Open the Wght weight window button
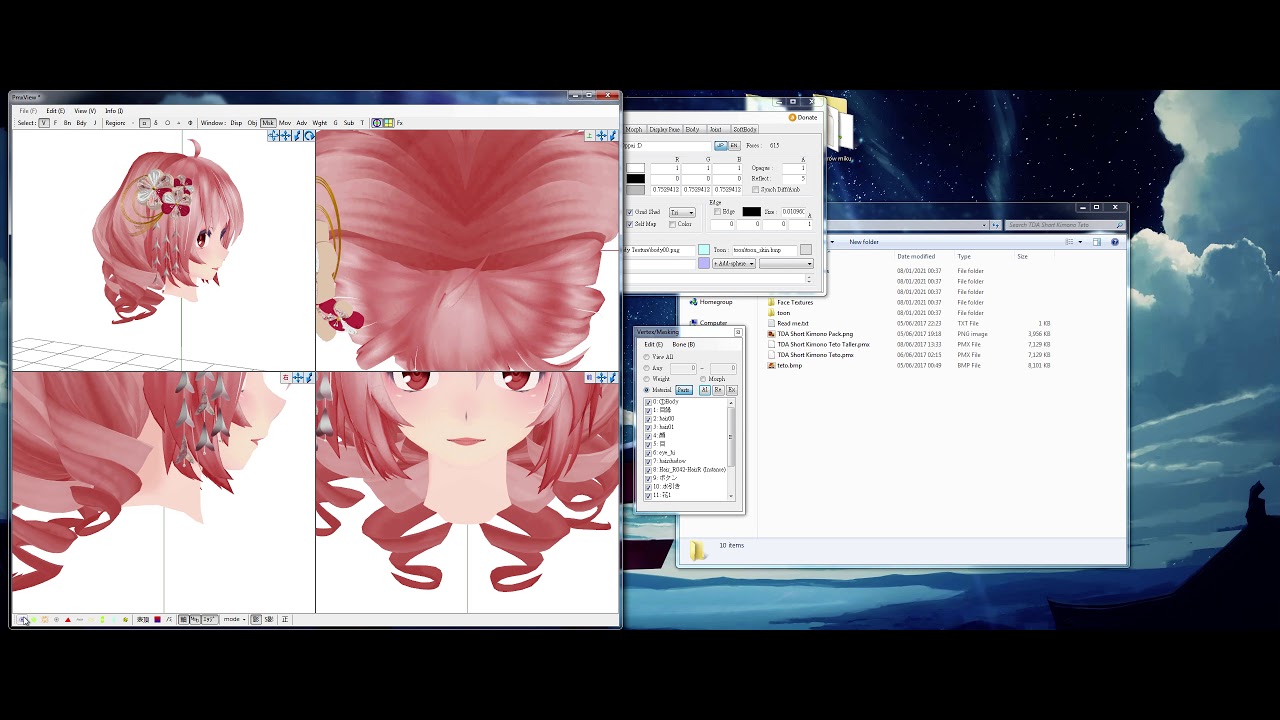 click(320, 123)
